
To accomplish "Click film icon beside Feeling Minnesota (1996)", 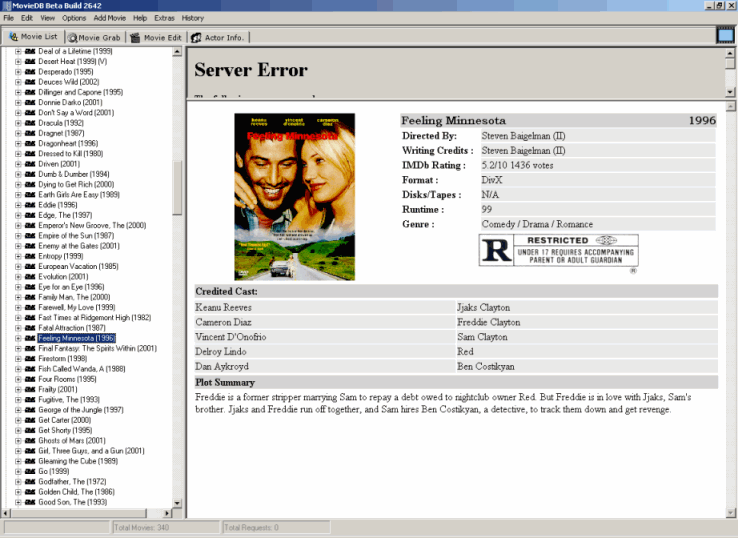I will coord(30,338).
